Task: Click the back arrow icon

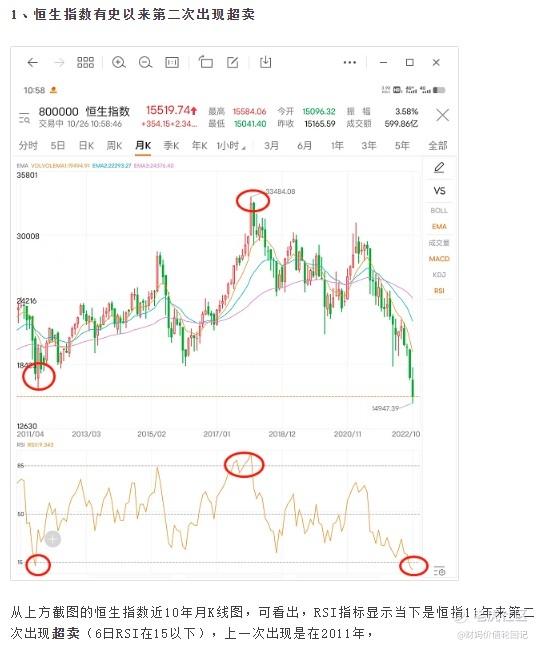Action: click(x=33, y=63)
